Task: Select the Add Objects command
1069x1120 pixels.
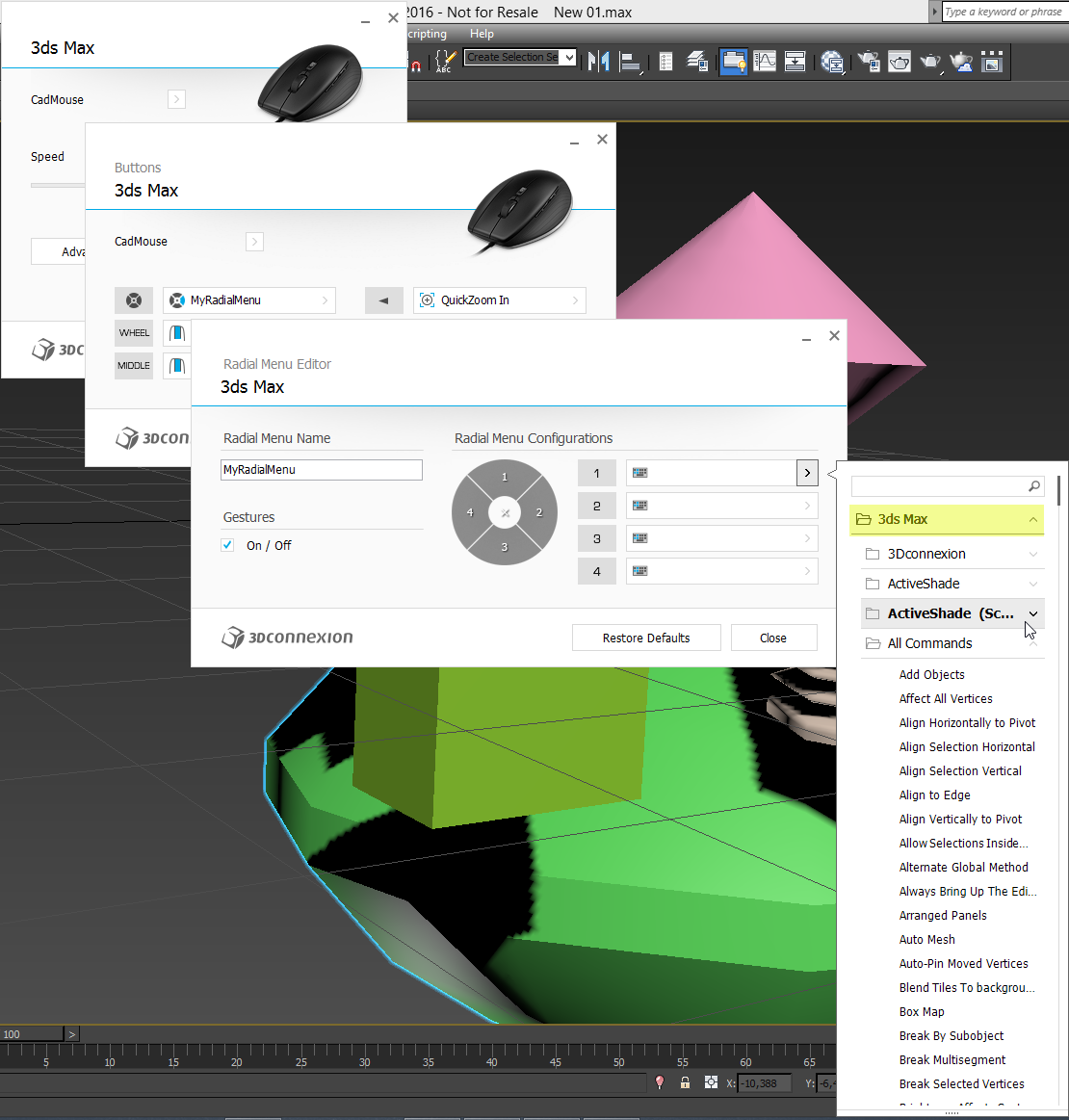Action: coord(931,674)
